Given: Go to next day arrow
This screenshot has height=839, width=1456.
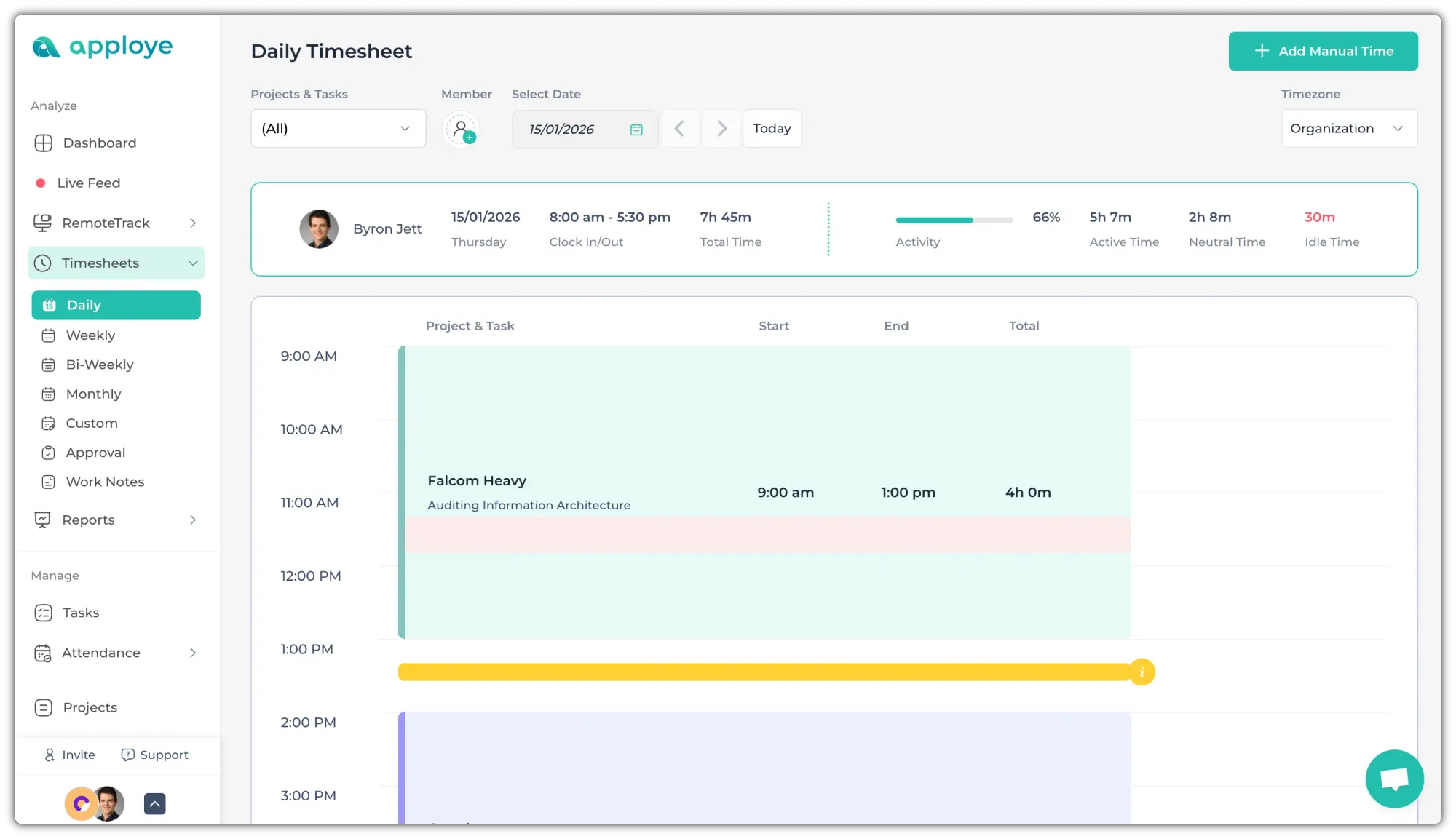Looking at the screenshot, I should [x=721, y=129].
